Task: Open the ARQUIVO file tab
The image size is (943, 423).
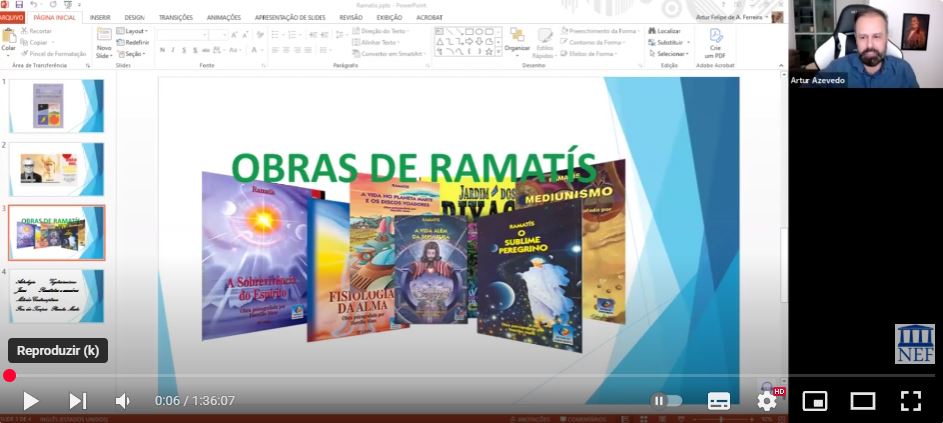Action: (x=11, y=17)
